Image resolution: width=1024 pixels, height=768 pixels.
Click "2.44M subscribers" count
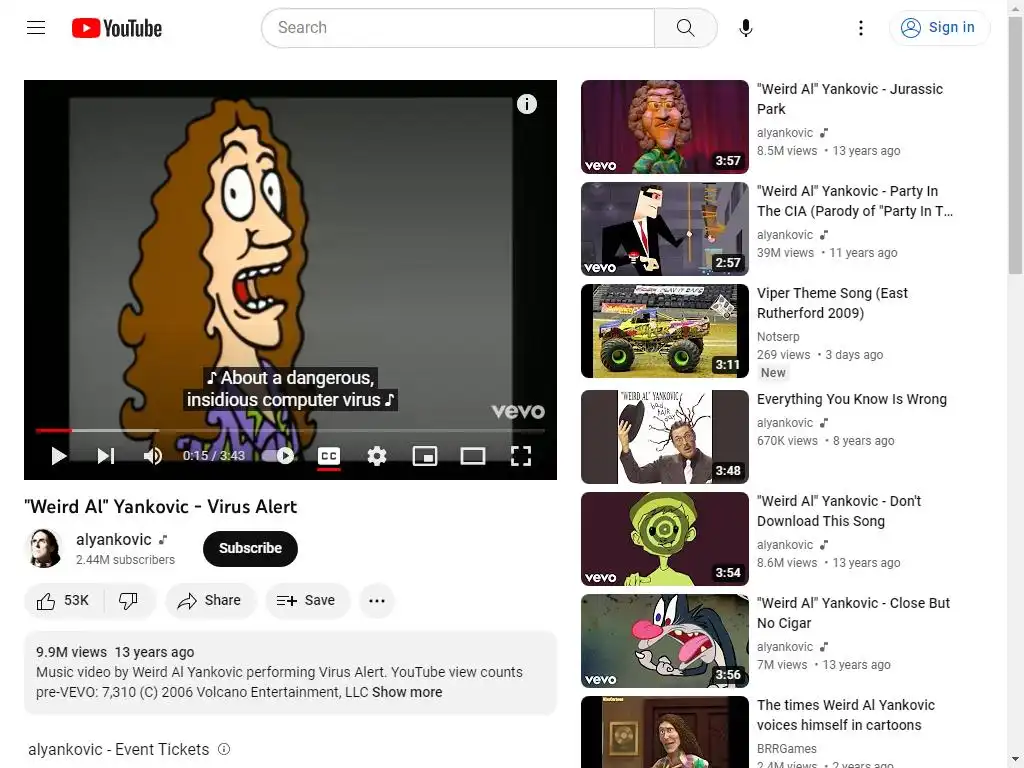point(125,560)
